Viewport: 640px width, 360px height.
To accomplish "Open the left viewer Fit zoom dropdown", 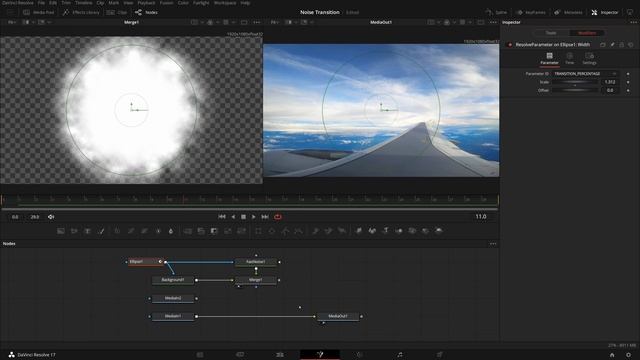I will pyautogui.click(x=12, y=22).
